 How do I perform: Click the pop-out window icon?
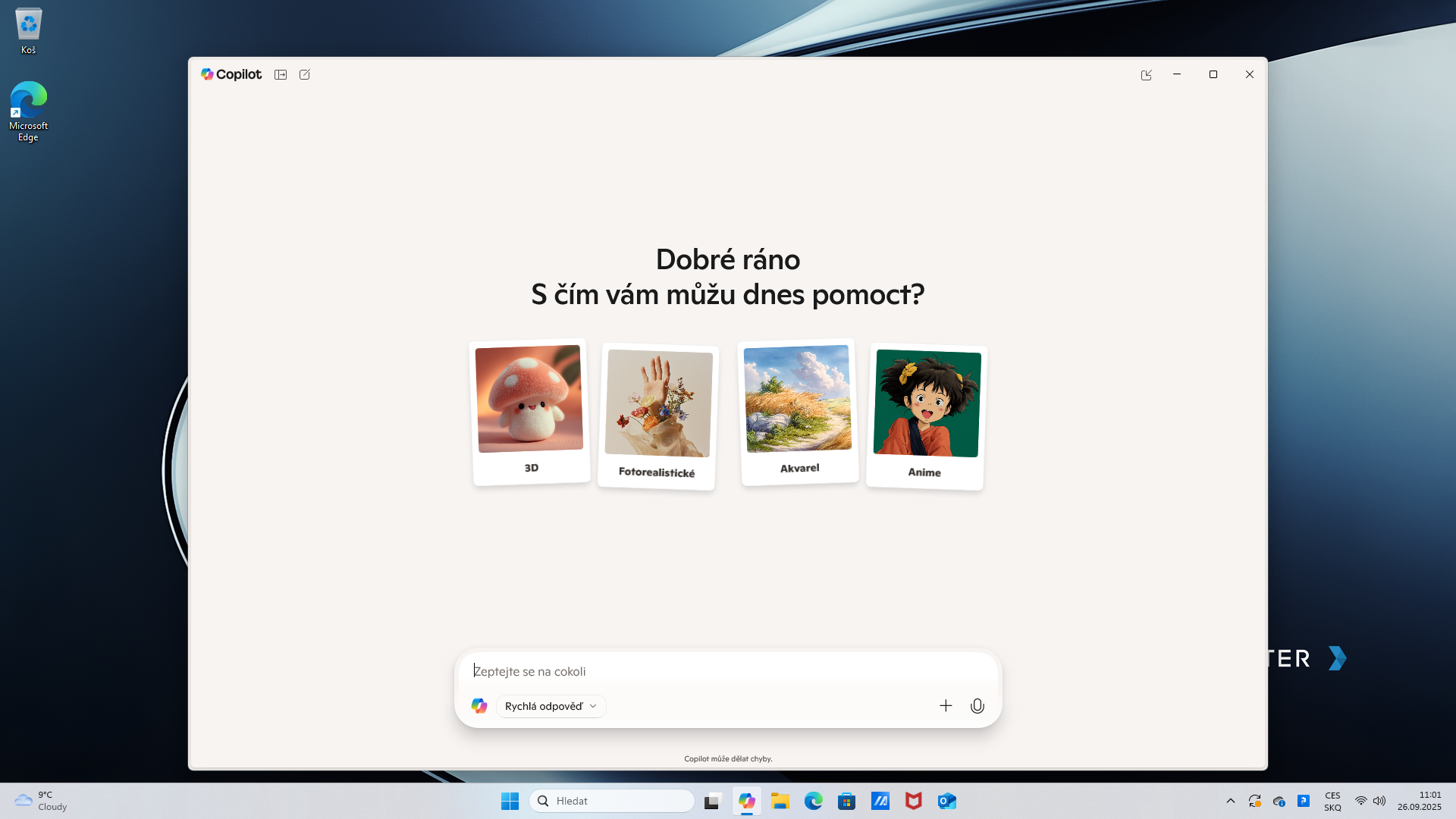(x=1146, y=74)
